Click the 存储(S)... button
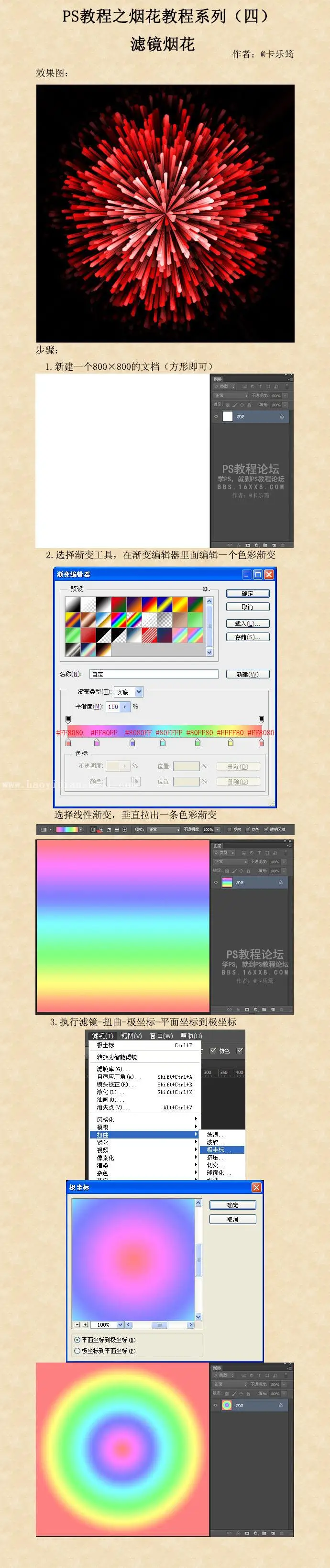Viewport: 330px width, 1568px height. click(x=247, y=637)
